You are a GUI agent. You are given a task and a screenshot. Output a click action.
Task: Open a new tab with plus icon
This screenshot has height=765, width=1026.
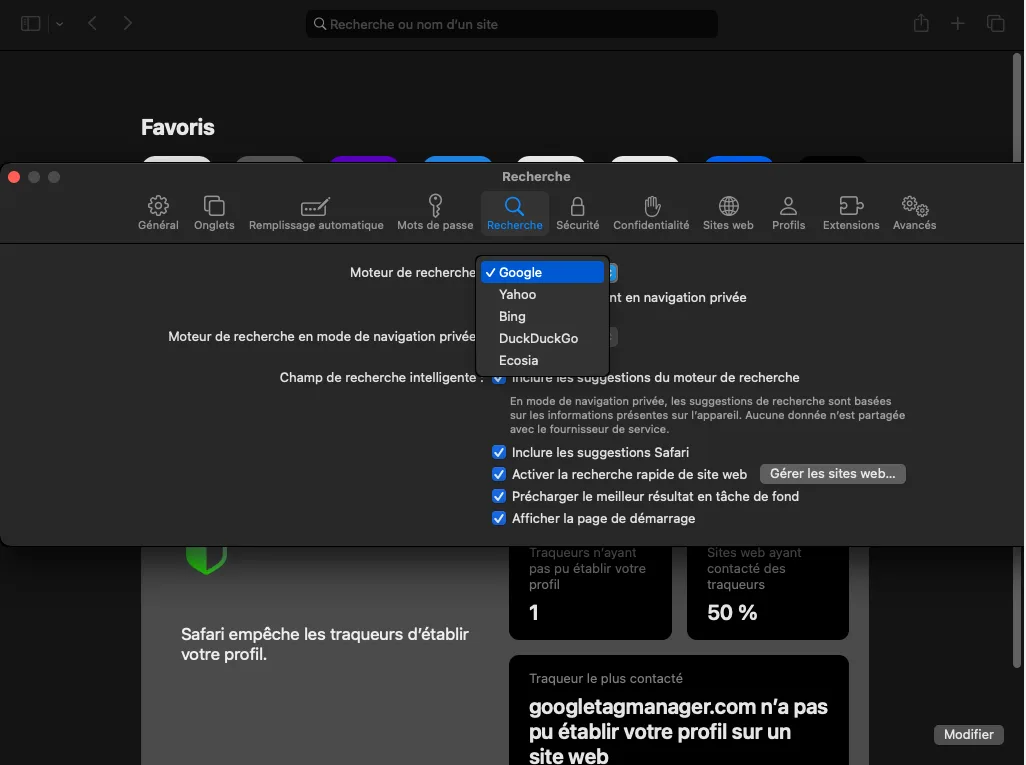[957, 24]
